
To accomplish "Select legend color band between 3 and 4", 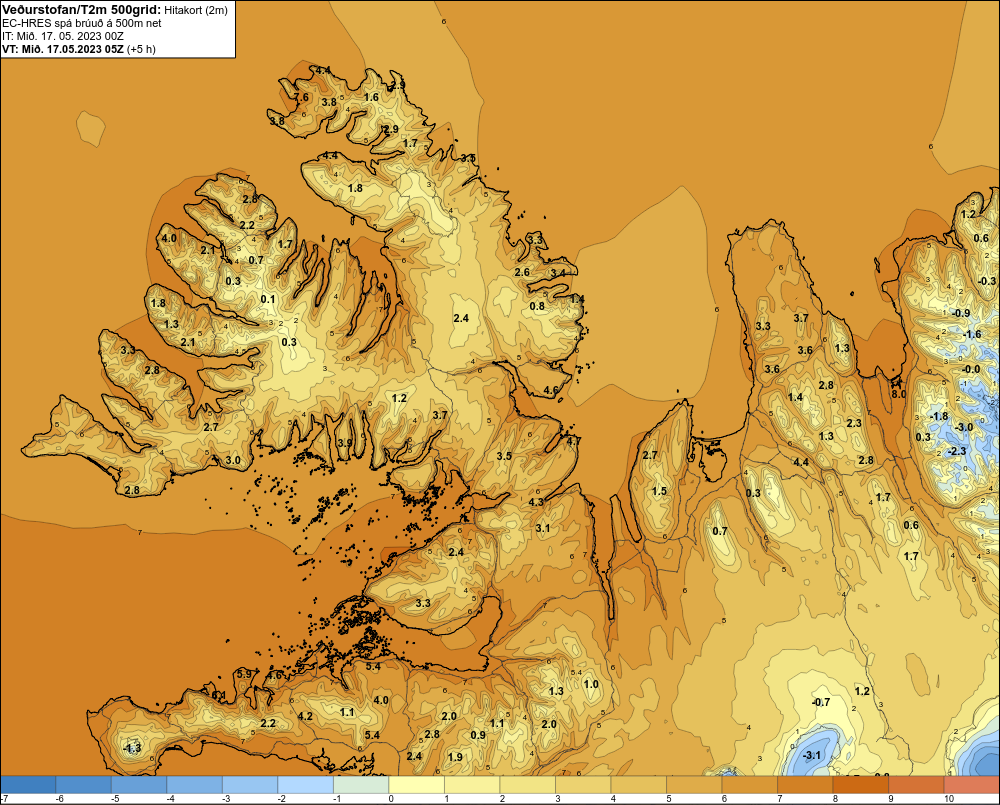I will pyautogui.click(x=583, y=785).
